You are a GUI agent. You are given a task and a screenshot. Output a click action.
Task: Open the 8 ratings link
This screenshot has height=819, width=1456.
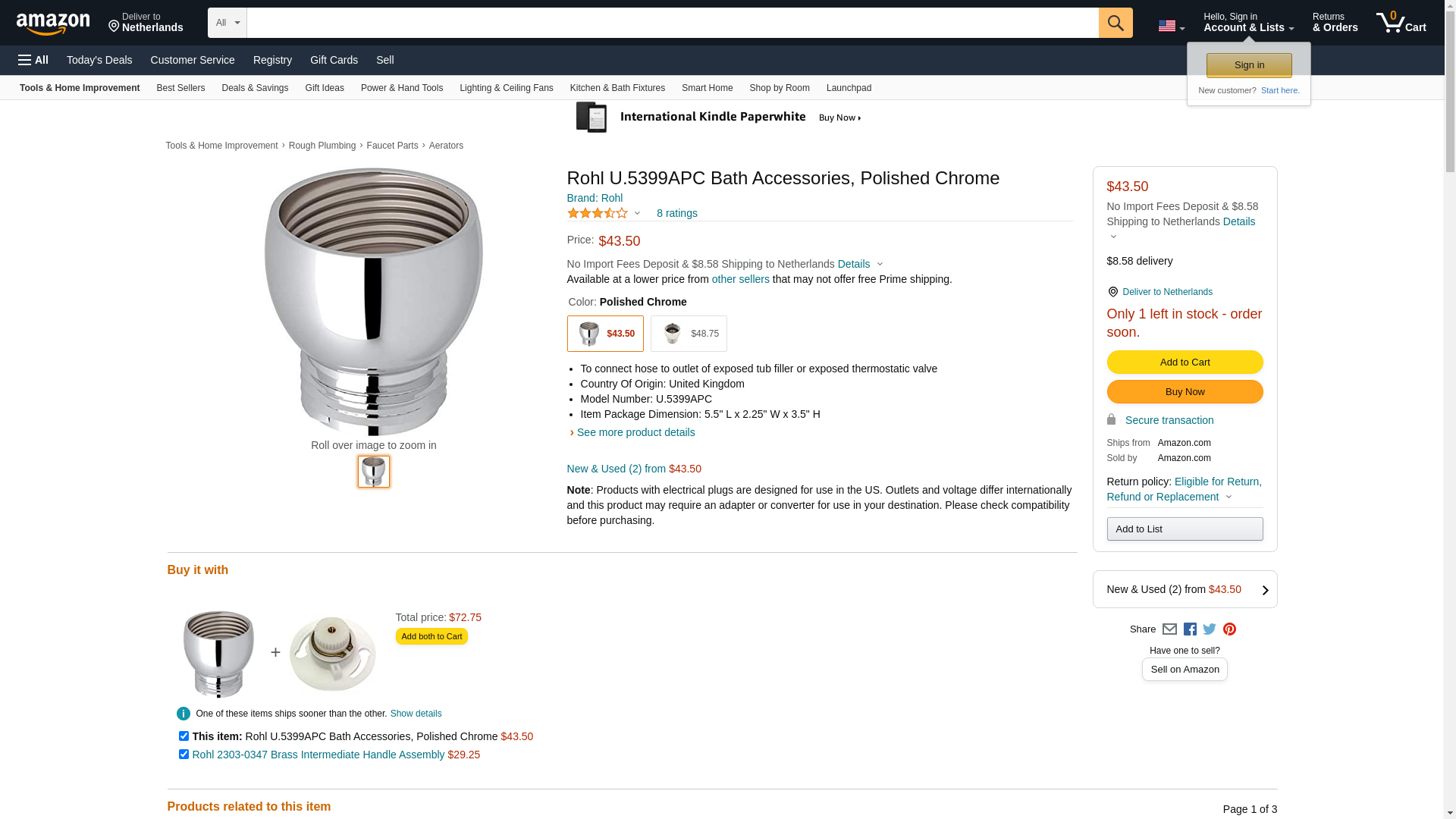(x=676, y=214)
